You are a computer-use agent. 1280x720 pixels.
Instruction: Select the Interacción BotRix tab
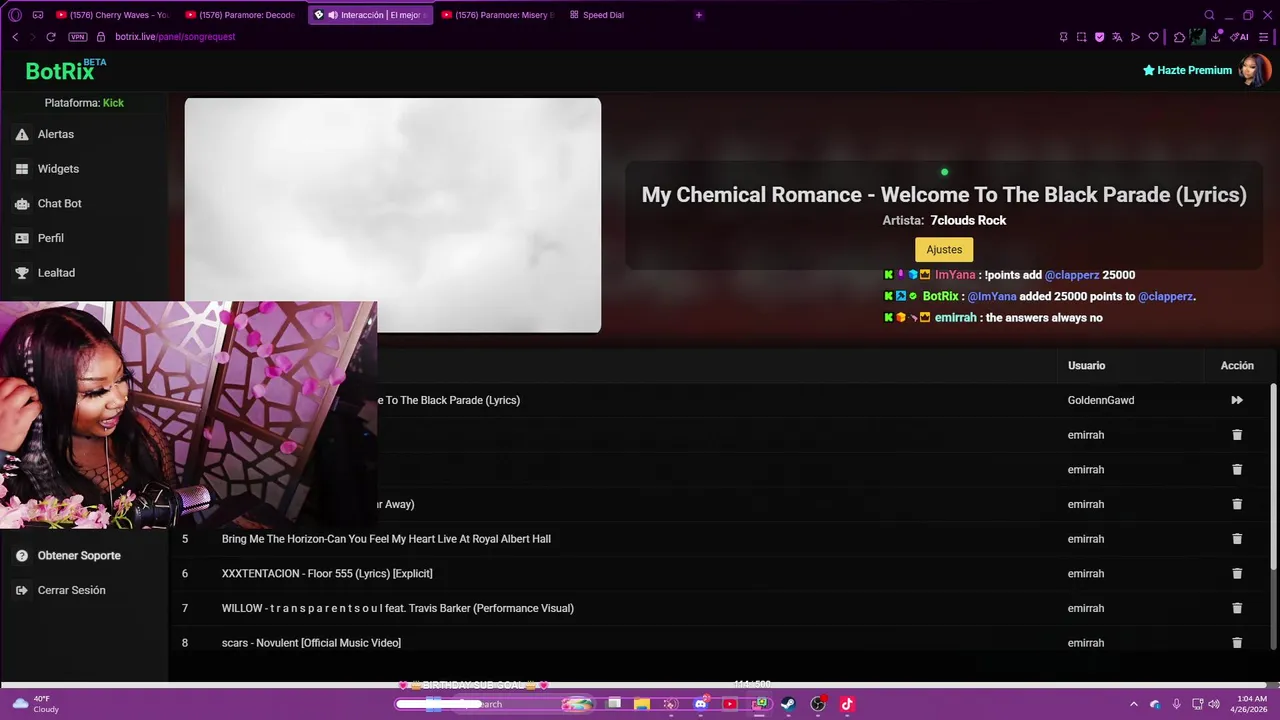[x=370, y=15]
